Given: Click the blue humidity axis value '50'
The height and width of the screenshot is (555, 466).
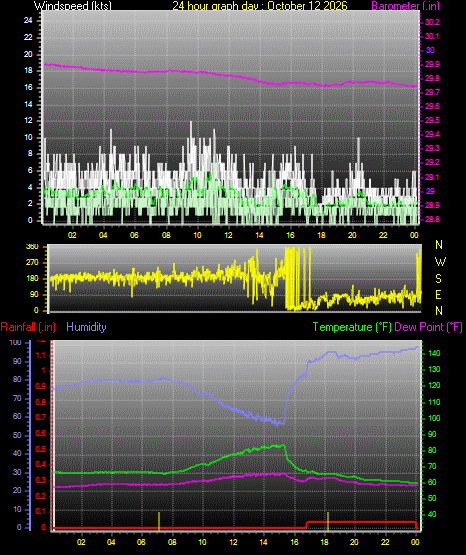Looking at the screenshot, I should tap(17, 435).
